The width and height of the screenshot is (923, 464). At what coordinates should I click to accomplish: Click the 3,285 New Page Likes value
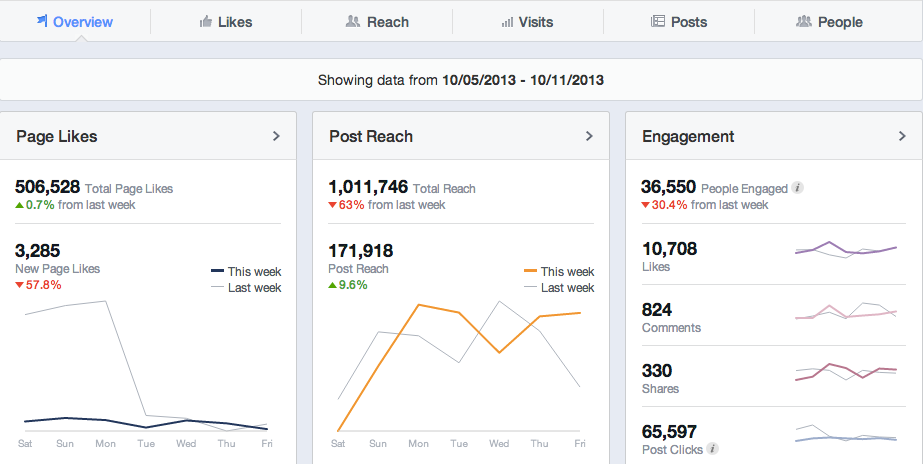point(37,251)
